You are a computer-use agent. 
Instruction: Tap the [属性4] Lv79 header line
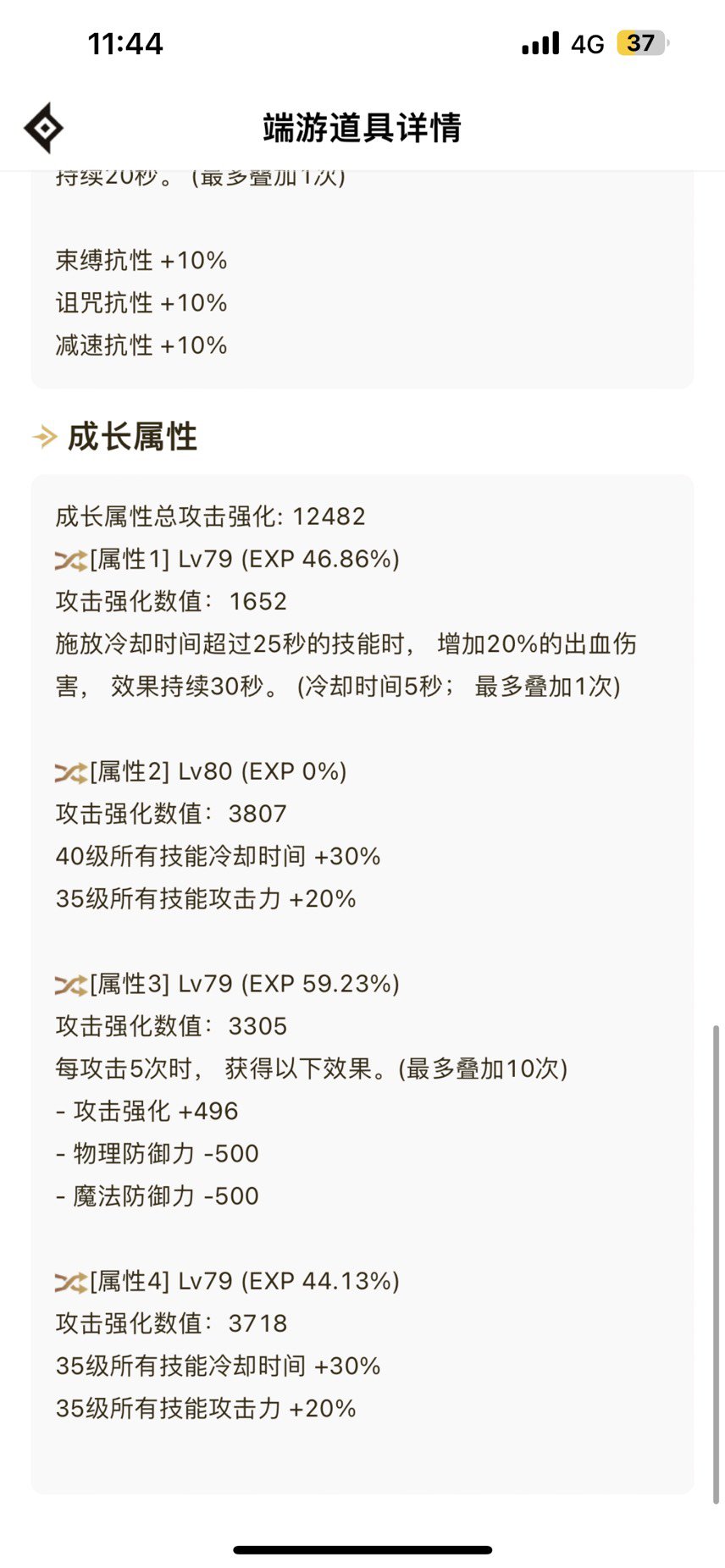point(244,1281)
